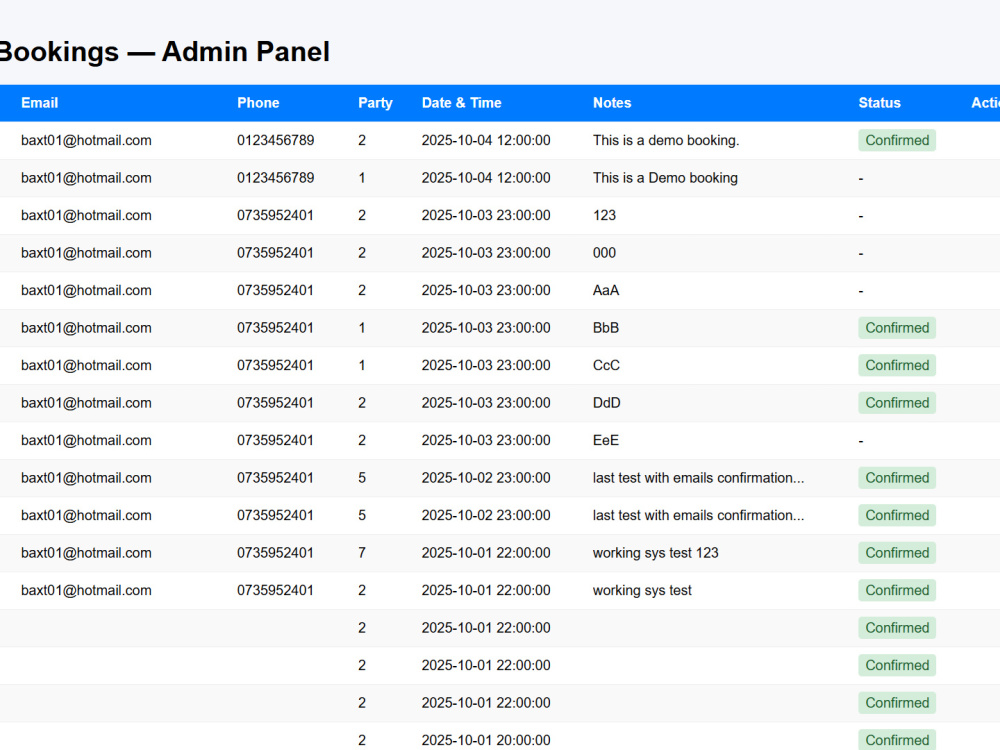This screenshot has height=750, width=1000.
Task: Click the Email column header
Action: coord(40,103)
